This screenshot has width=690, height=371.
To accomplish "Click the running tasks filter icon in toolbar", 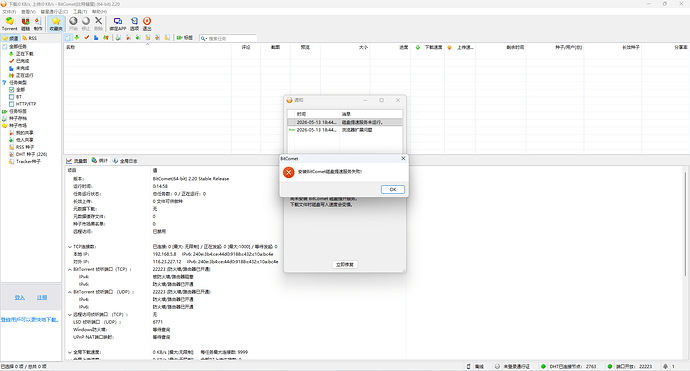I will 106,38.
